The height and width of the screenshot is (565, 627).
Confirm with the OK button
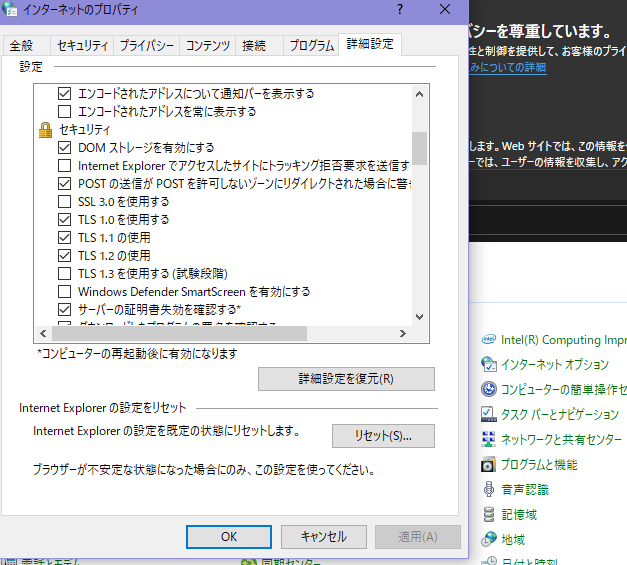(229, 537)
